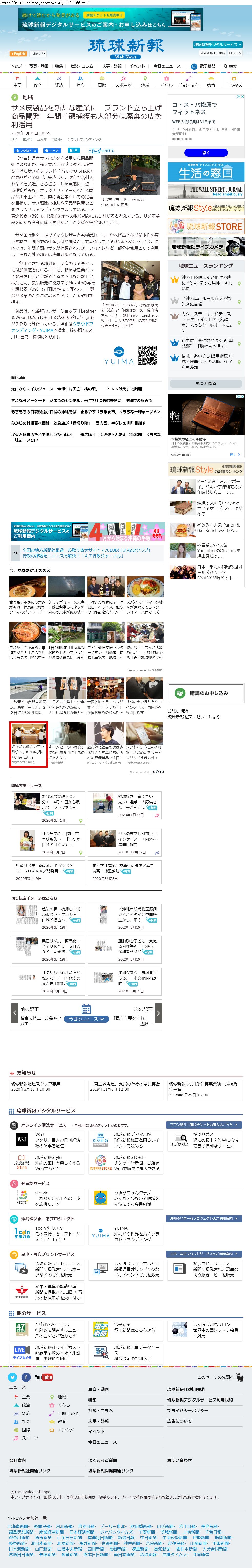Open the 特集 menu item
252x1568 pixels.
[59, 66]
